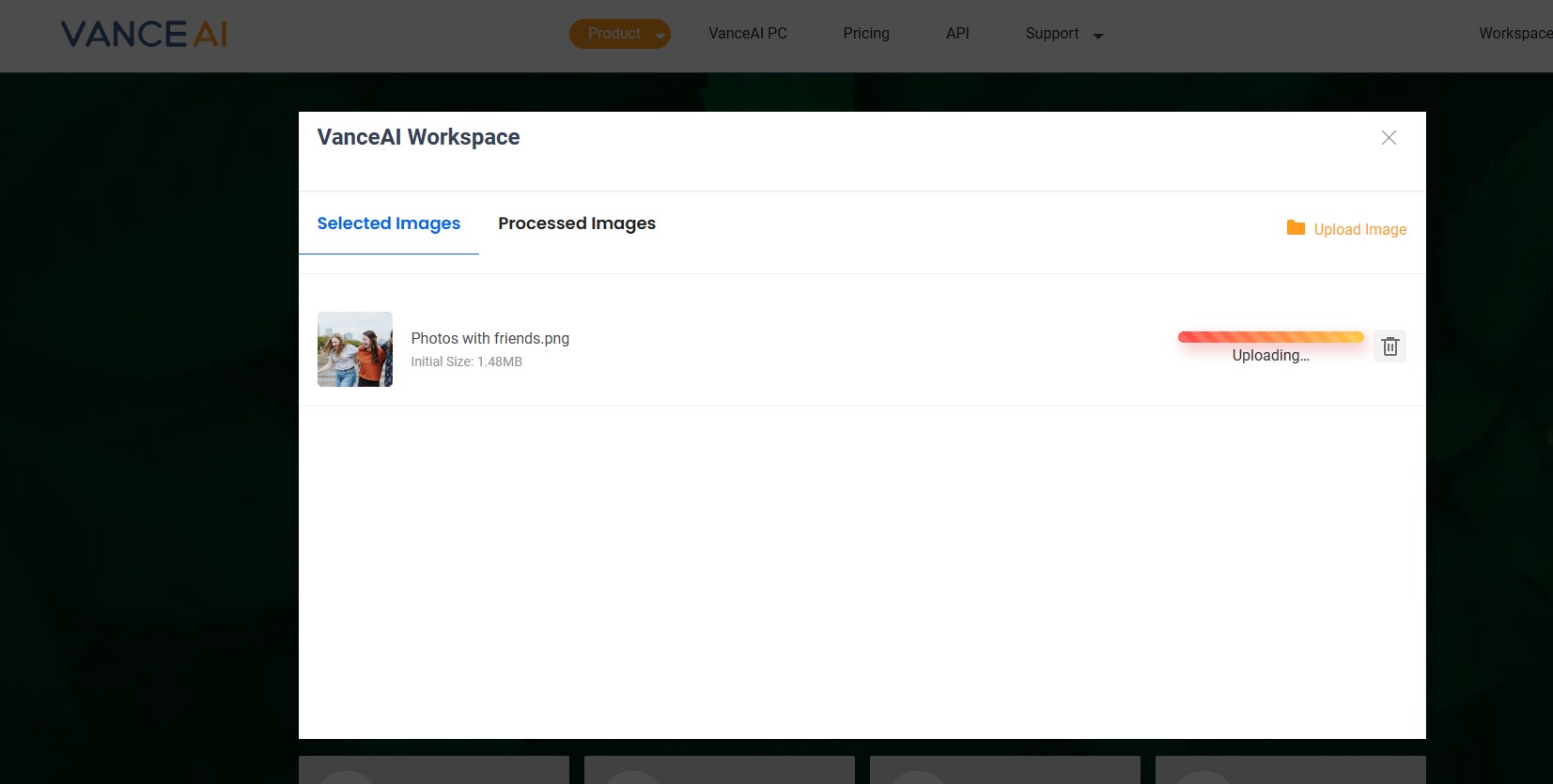
Task: Delete Photos with friends.png using trash icon
Action: (1390, 346)
